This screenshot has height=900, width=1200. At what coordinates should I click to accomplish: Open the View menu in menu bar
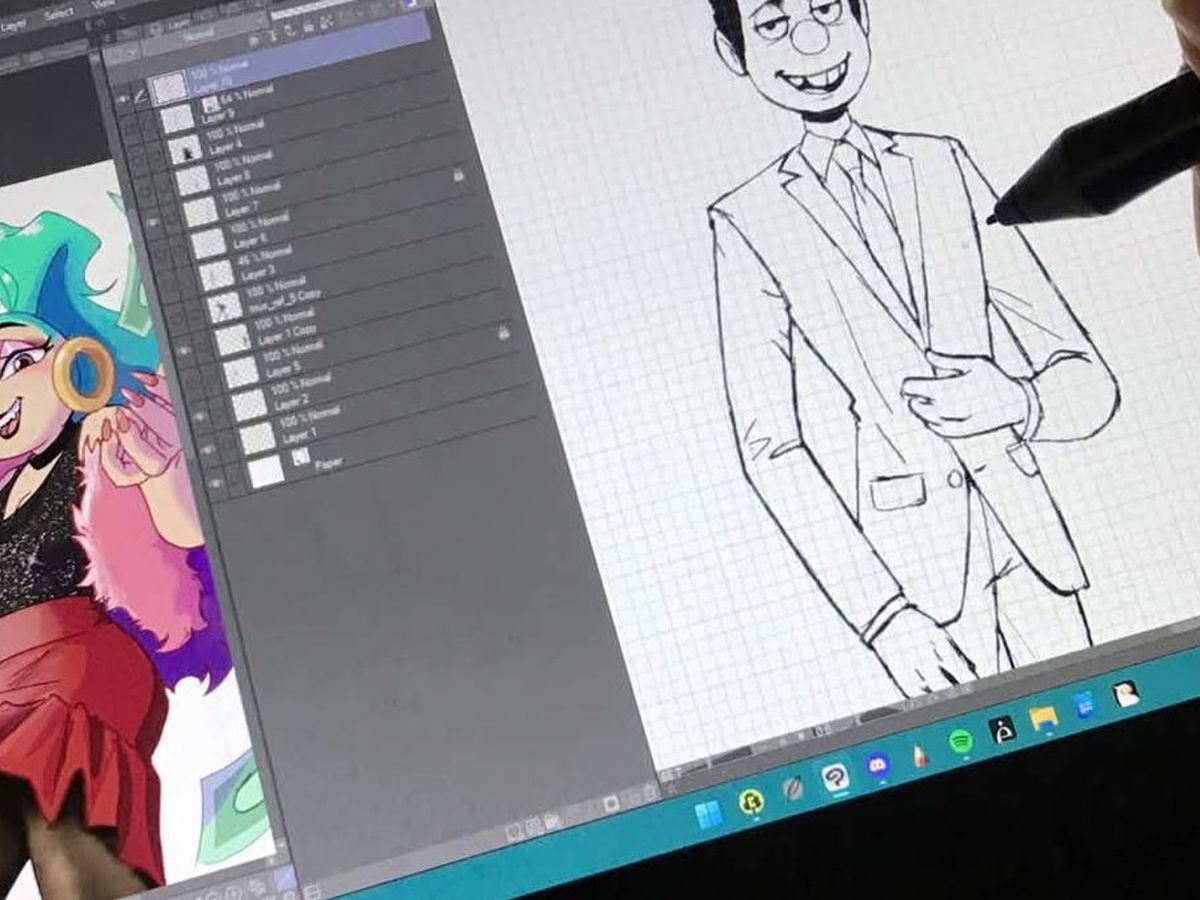(x=103, y=5)
